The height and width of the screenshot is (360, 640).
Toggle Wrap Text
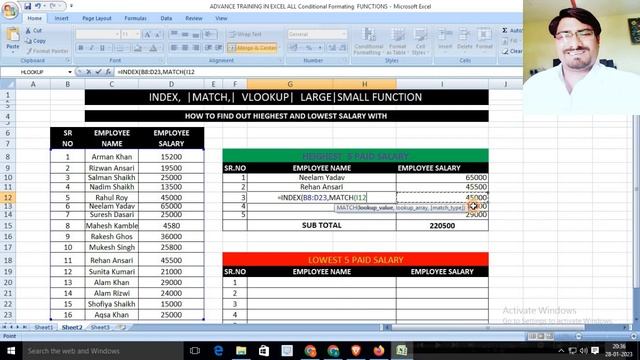click(245, 34)
